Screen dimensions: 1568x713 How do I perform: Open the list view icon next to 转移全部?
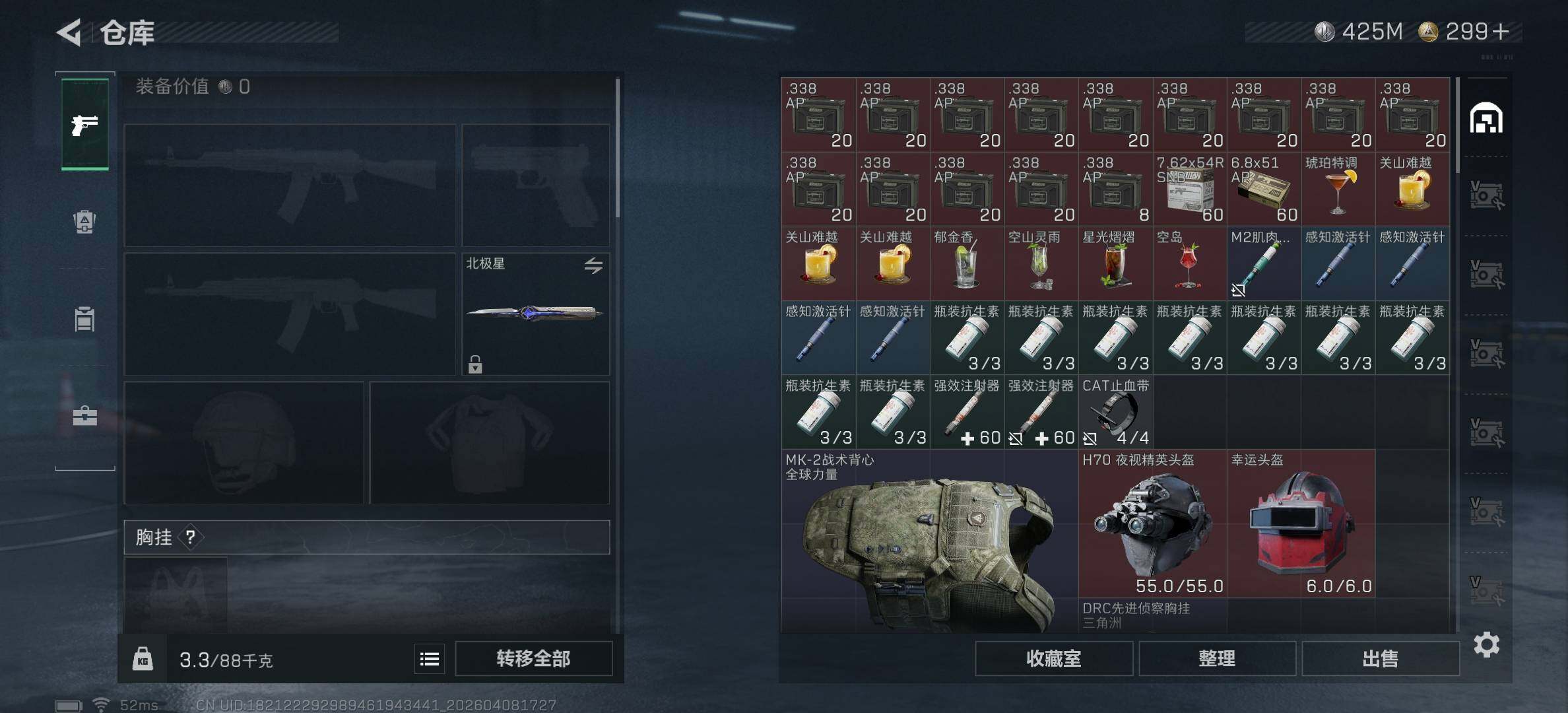(430, 659)
